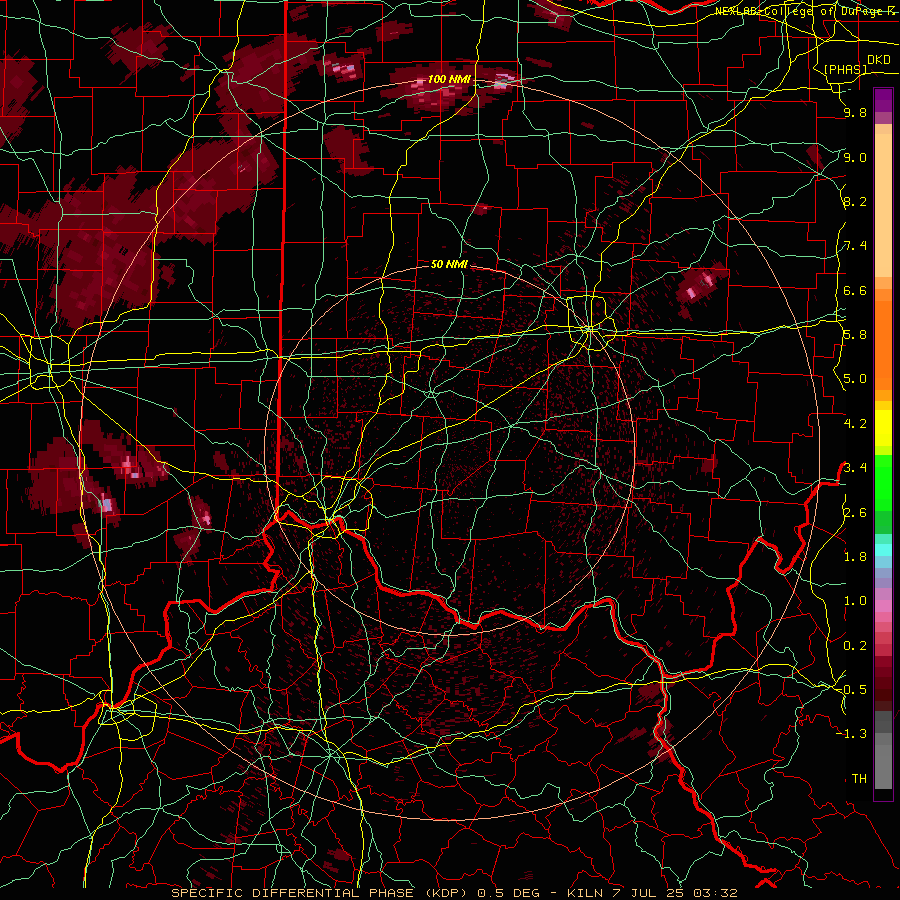
Task: Click the "50 NMI" range ring label
Action: pyautogui.click(x=449, y=264)
